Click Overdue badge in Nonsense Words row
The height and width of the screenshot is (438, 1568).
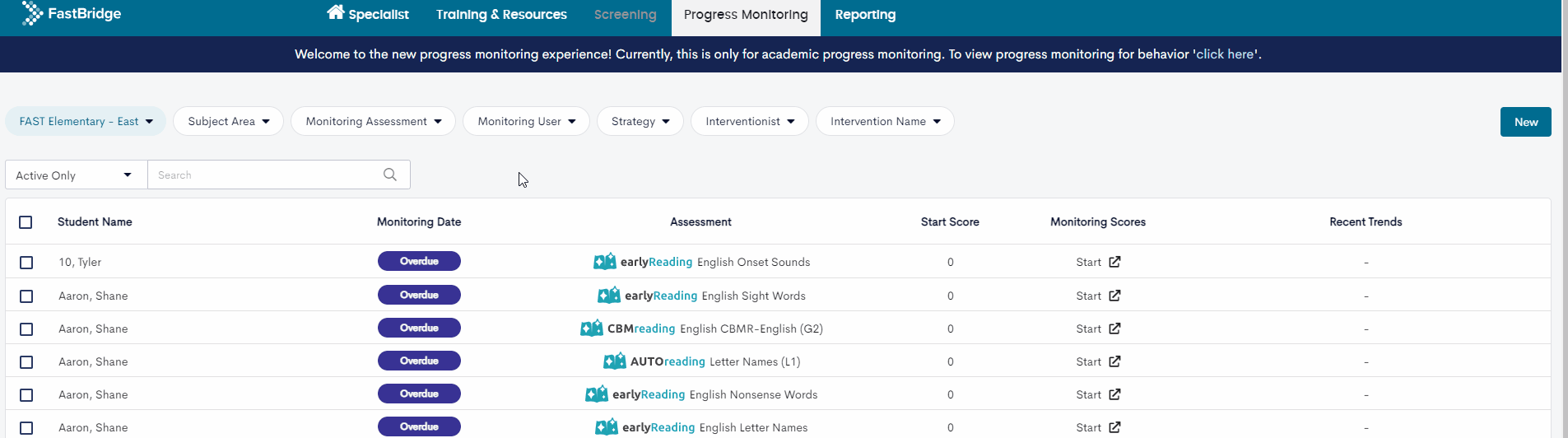pyautogui.click(x=419, y=394)
